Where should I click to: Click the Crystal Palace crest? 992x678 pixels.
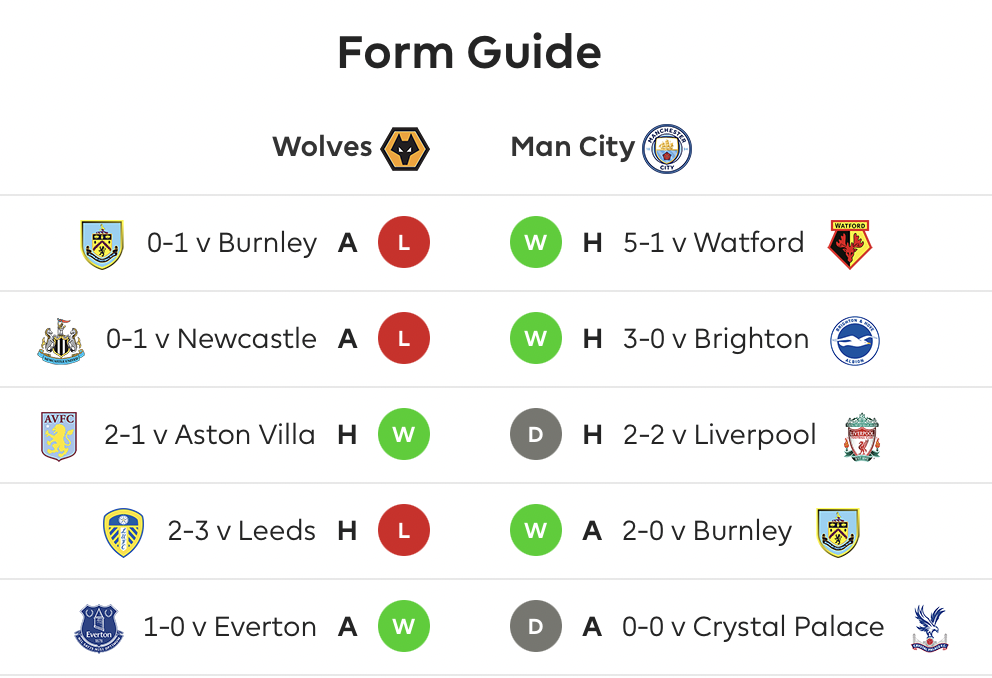click(929, 628)
